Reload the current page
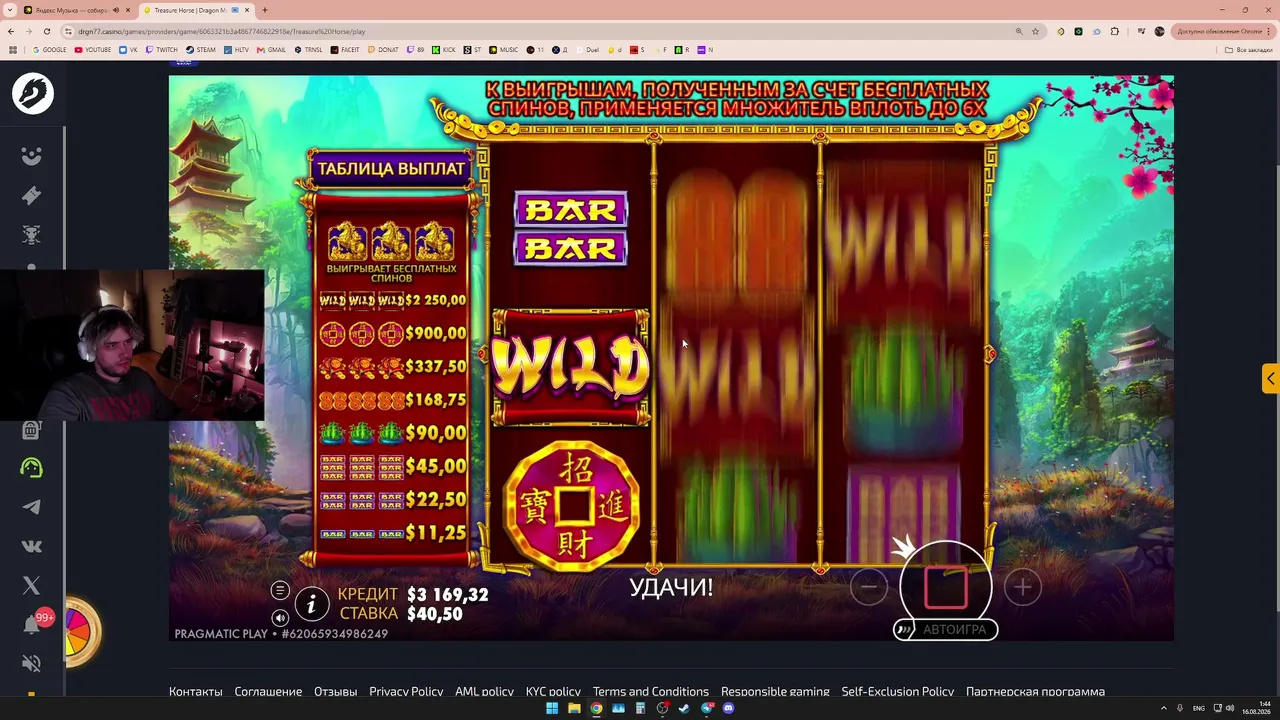1280x720 pixels. [x=46, y=31]
